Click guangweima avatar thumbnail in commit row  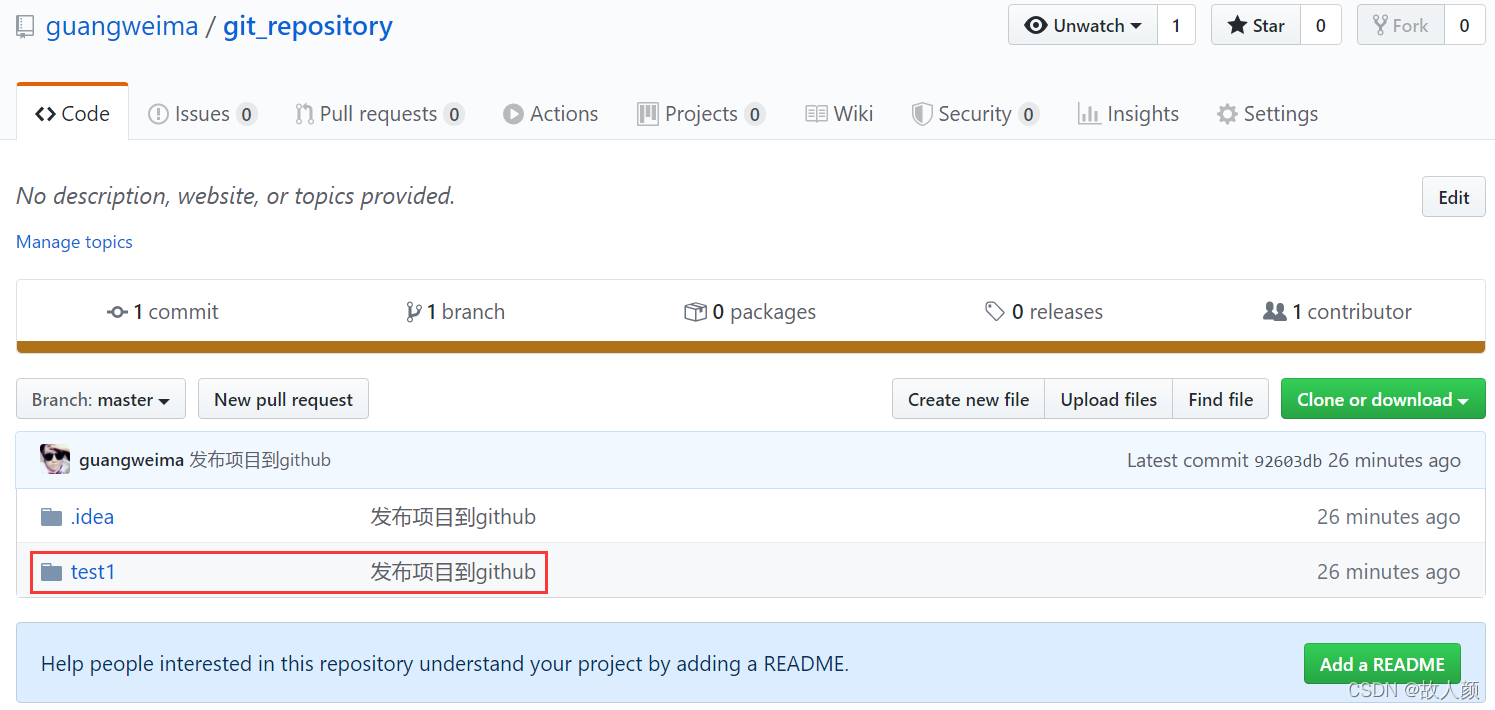[55, 460]
